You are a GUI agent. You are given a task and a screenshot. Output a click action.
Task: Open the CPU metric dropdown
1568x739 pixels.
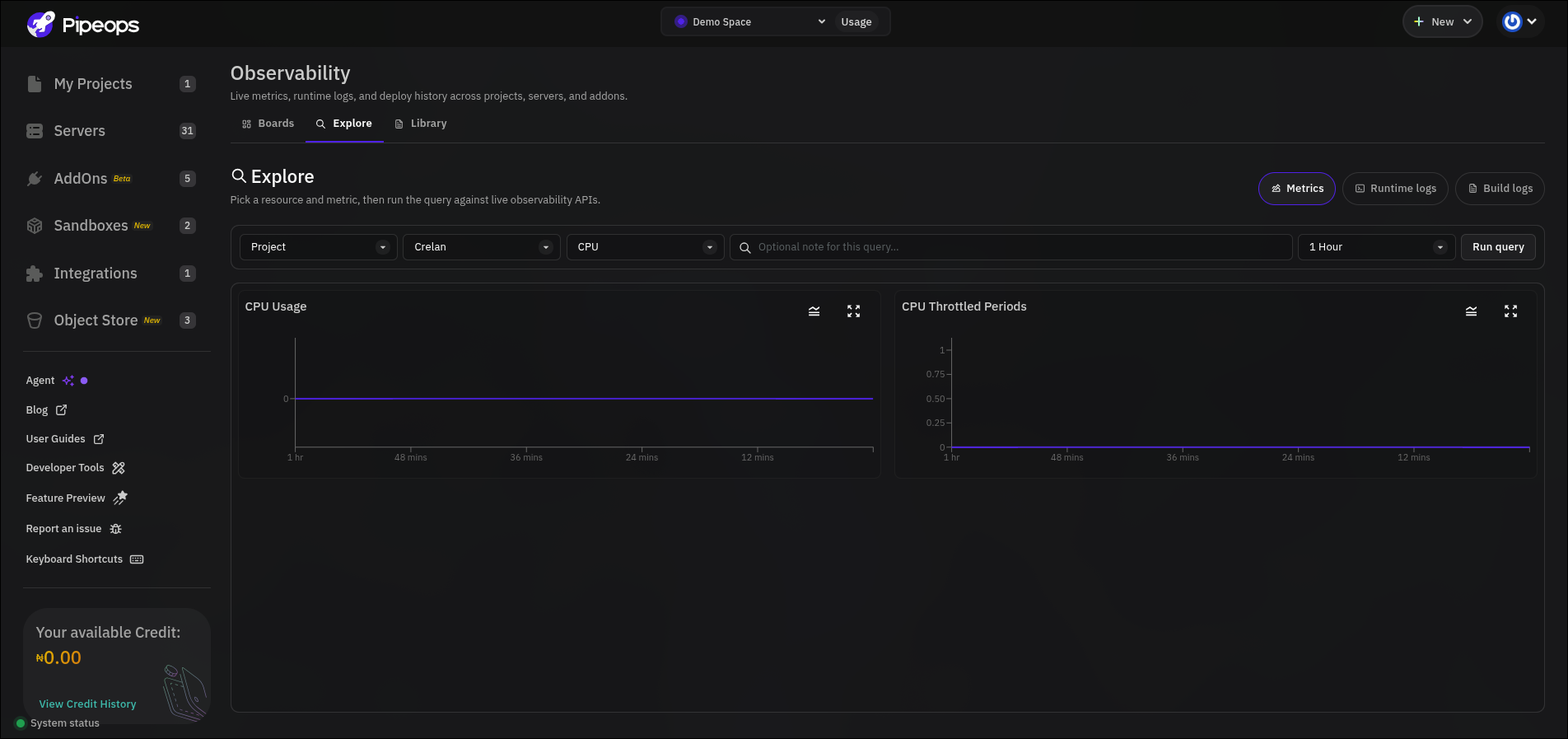646,247
